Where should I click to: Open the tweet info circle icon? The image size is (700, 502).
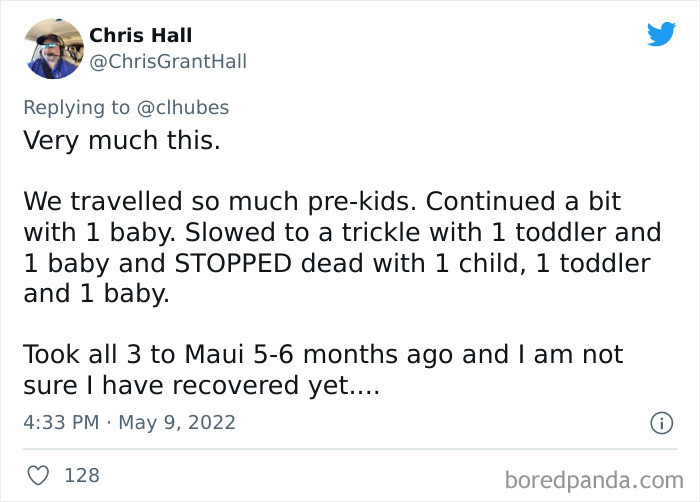pyautogui.click(x=661, y=423)
